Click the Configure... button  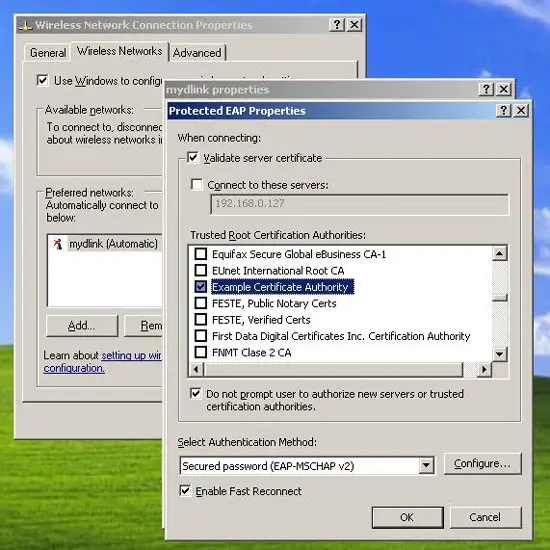tap(483, 464)
